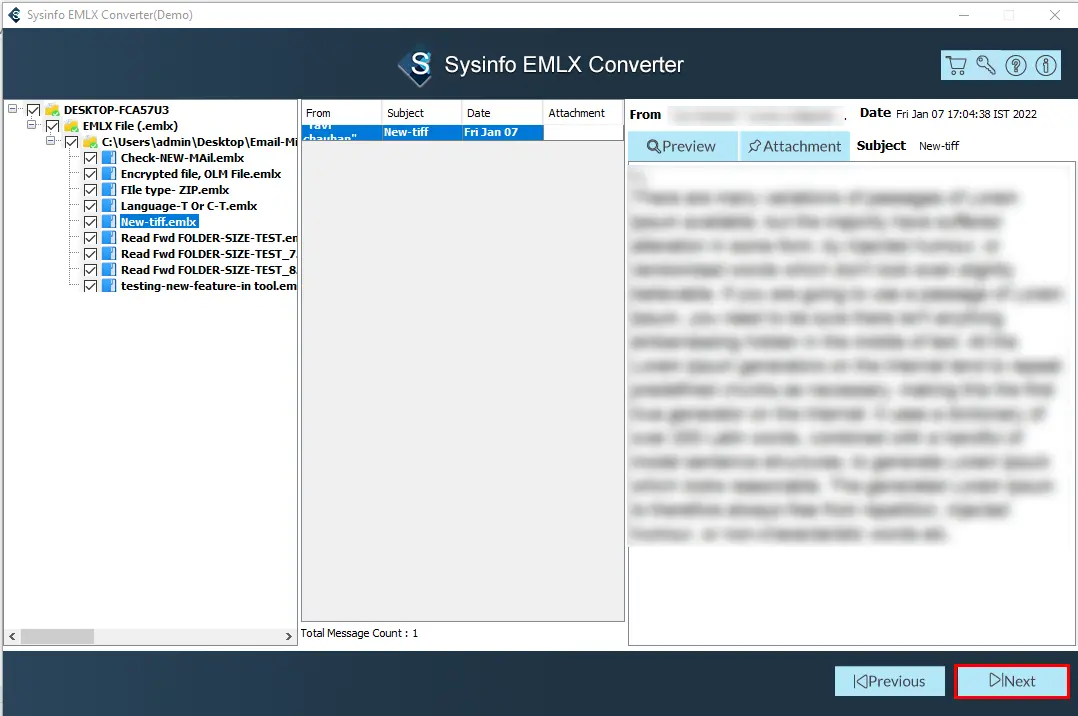The image size is (1078, 716).
Task: Click folder icon beside C:\Users\admin path
Action: click(90, 142)
